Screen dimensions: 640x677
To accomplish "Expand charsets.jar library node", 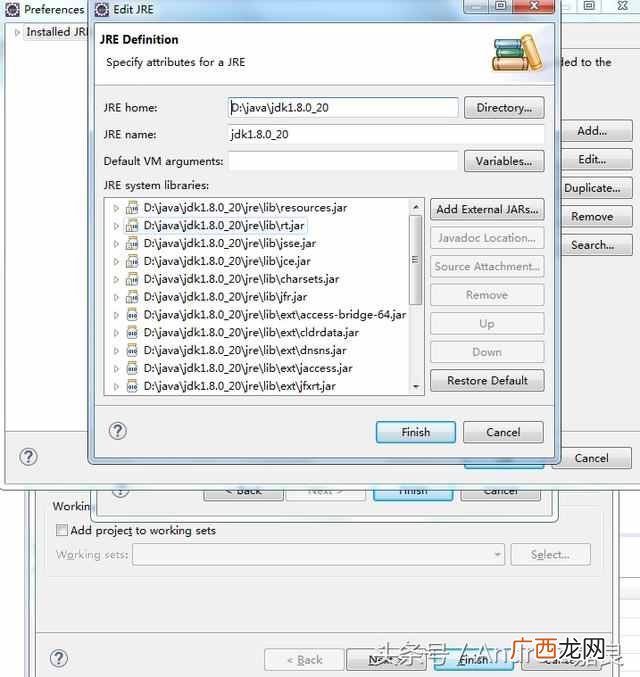I will (x=116, y=279).
